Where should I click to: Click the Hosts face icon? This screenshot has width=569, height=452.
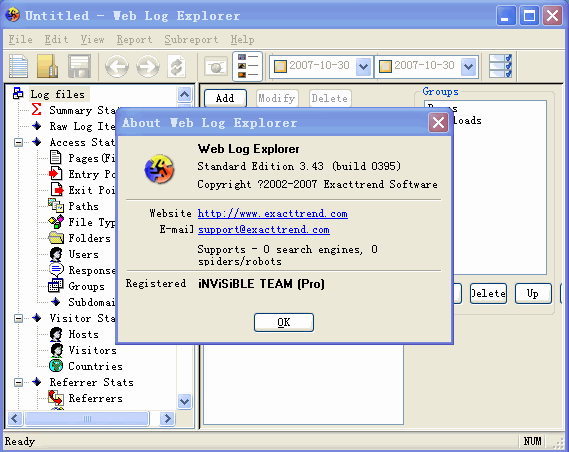pyautogui.click(x=56, y=334)
